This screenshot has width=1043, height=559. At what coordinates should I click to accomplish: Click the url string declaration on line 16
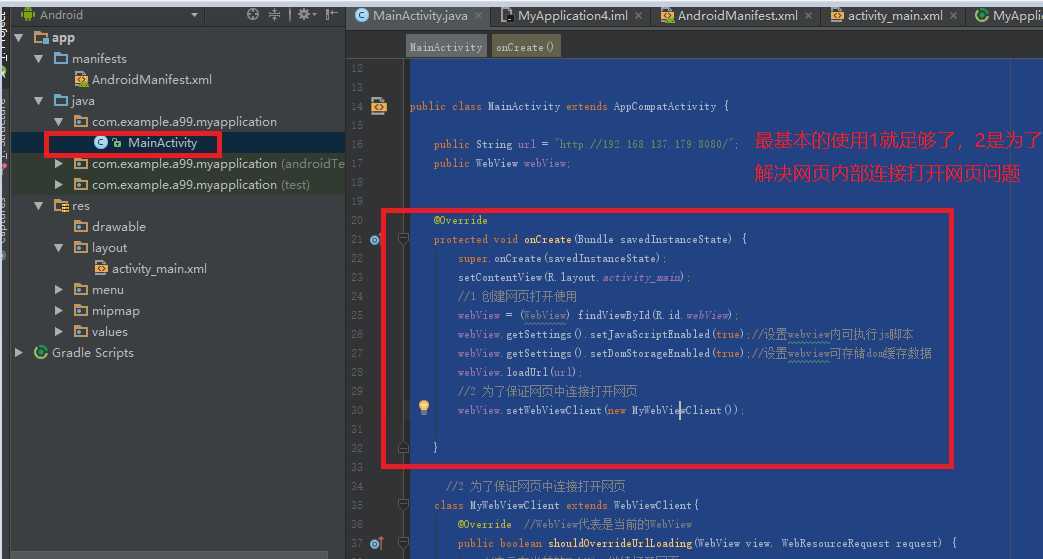[585, 144]
